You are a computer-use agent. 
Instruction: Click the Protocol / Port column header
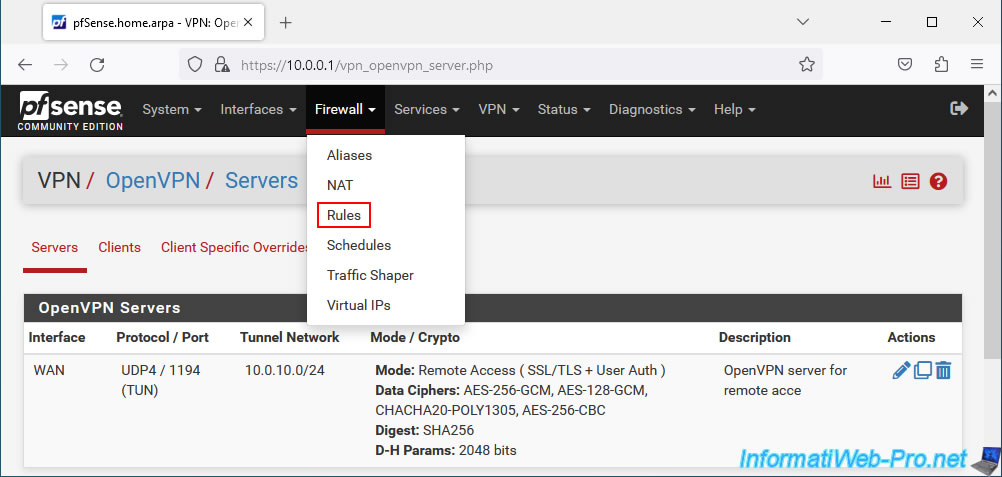[162, 338]
